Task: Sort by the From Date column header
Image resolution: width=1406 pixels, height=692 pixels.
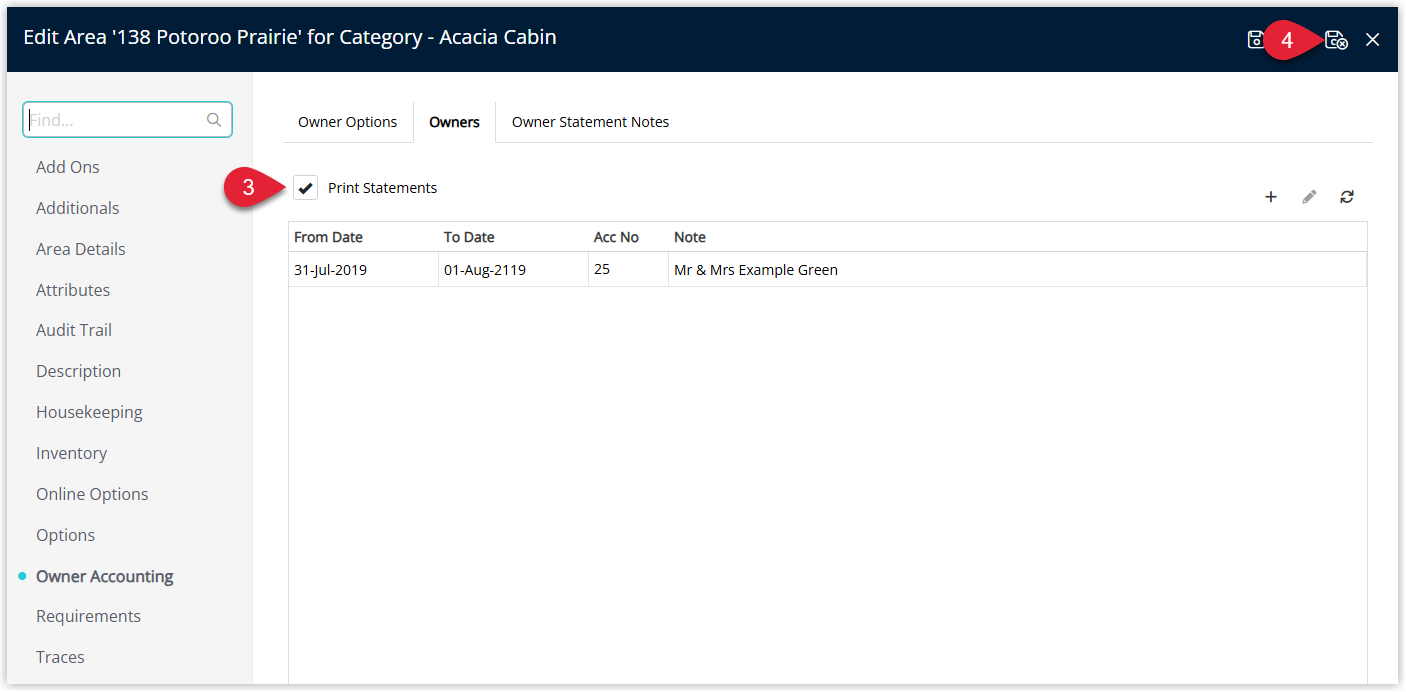Action: pos(363,237)
